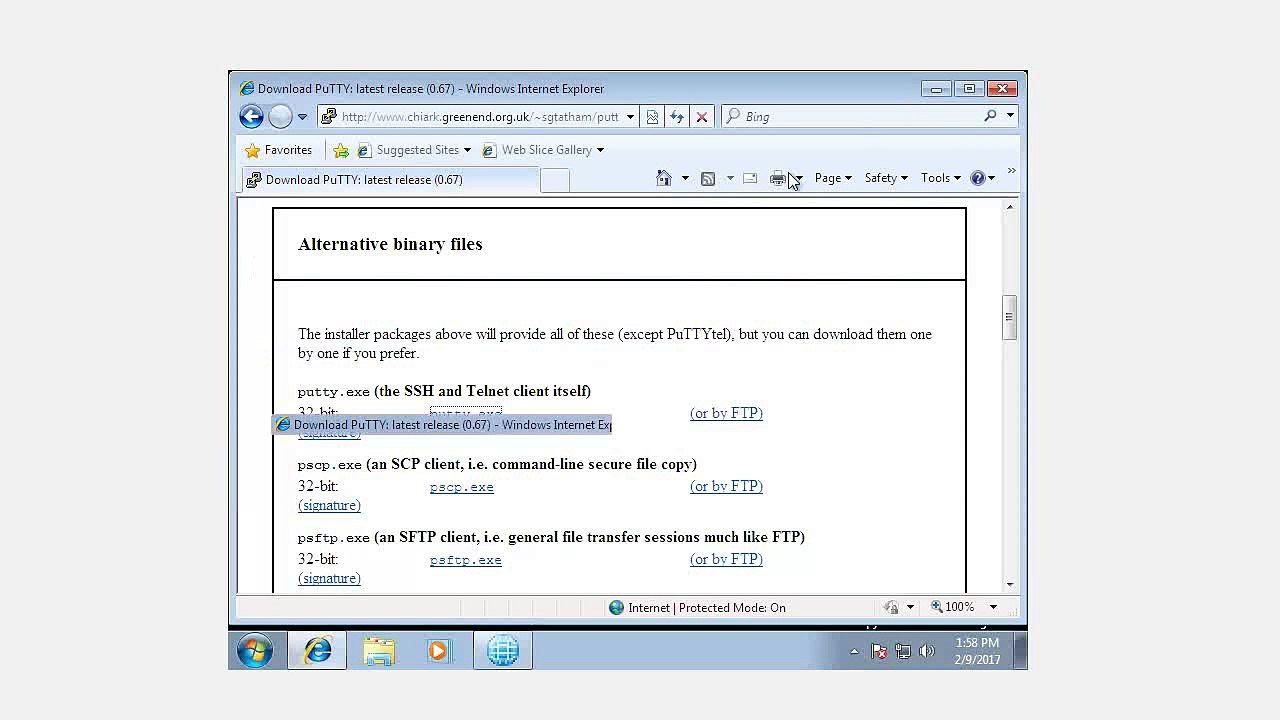
Task: Open the Favorites center
Action: (279, 150)
